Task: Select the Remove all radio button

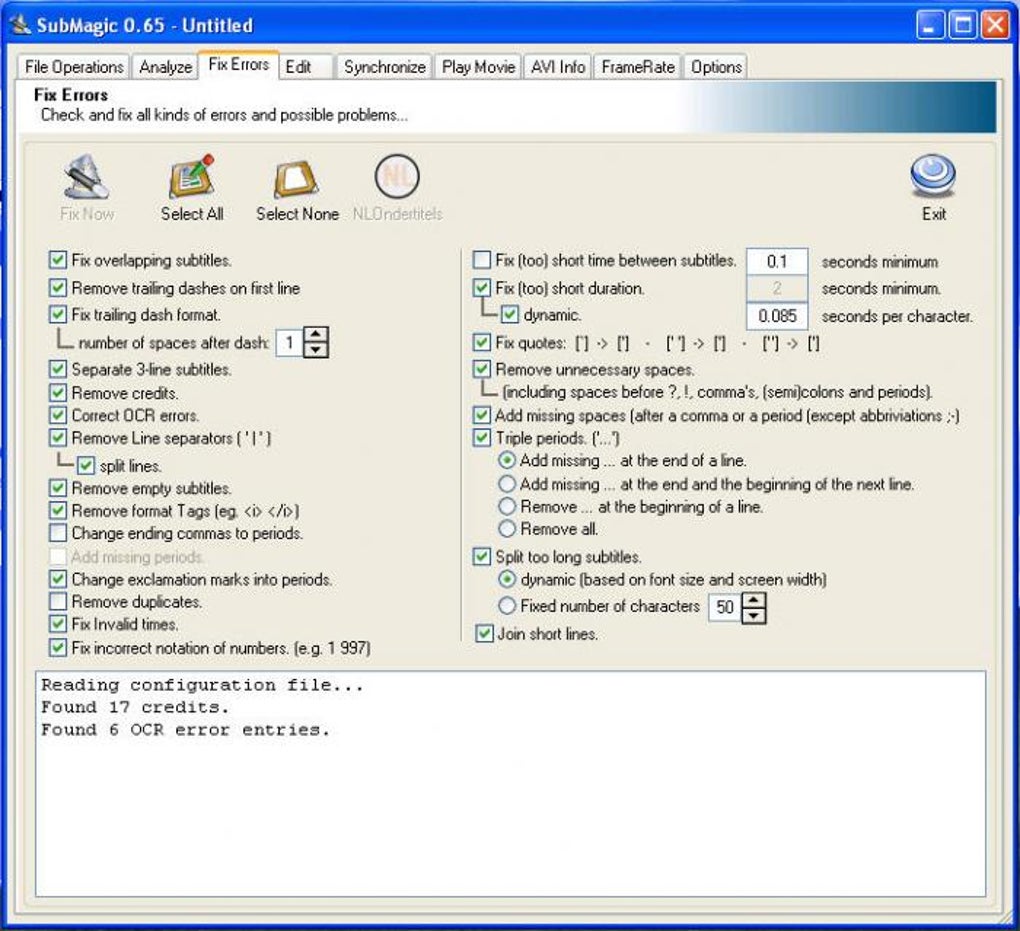Action: point(507,529)
